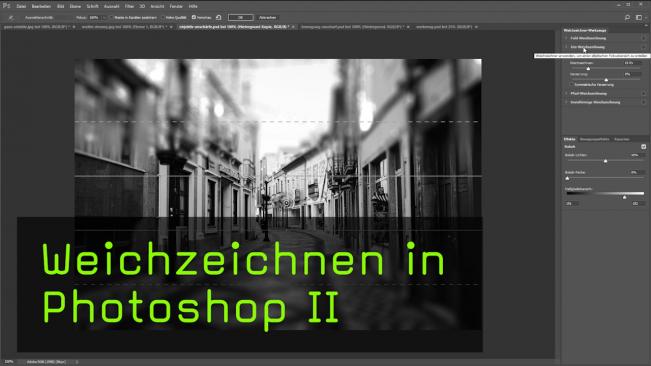Screen dimensions: 651x366
Task: Close the active document tab
Action: (x=293, y=27)
